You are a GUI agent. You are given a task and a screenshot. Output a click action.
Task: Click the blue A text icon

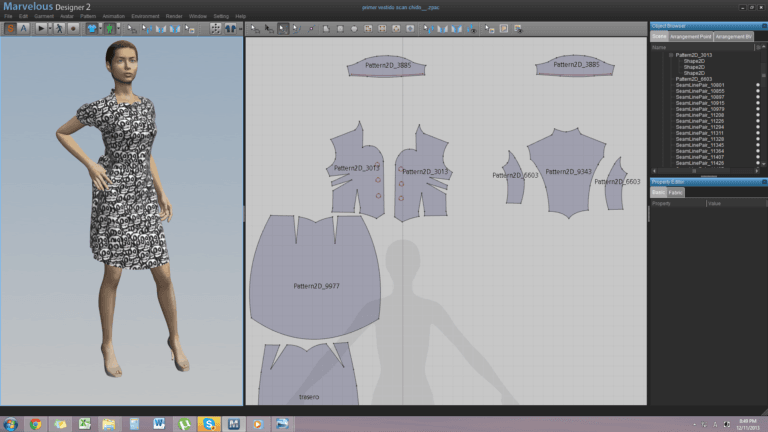(x=23, y=29)
